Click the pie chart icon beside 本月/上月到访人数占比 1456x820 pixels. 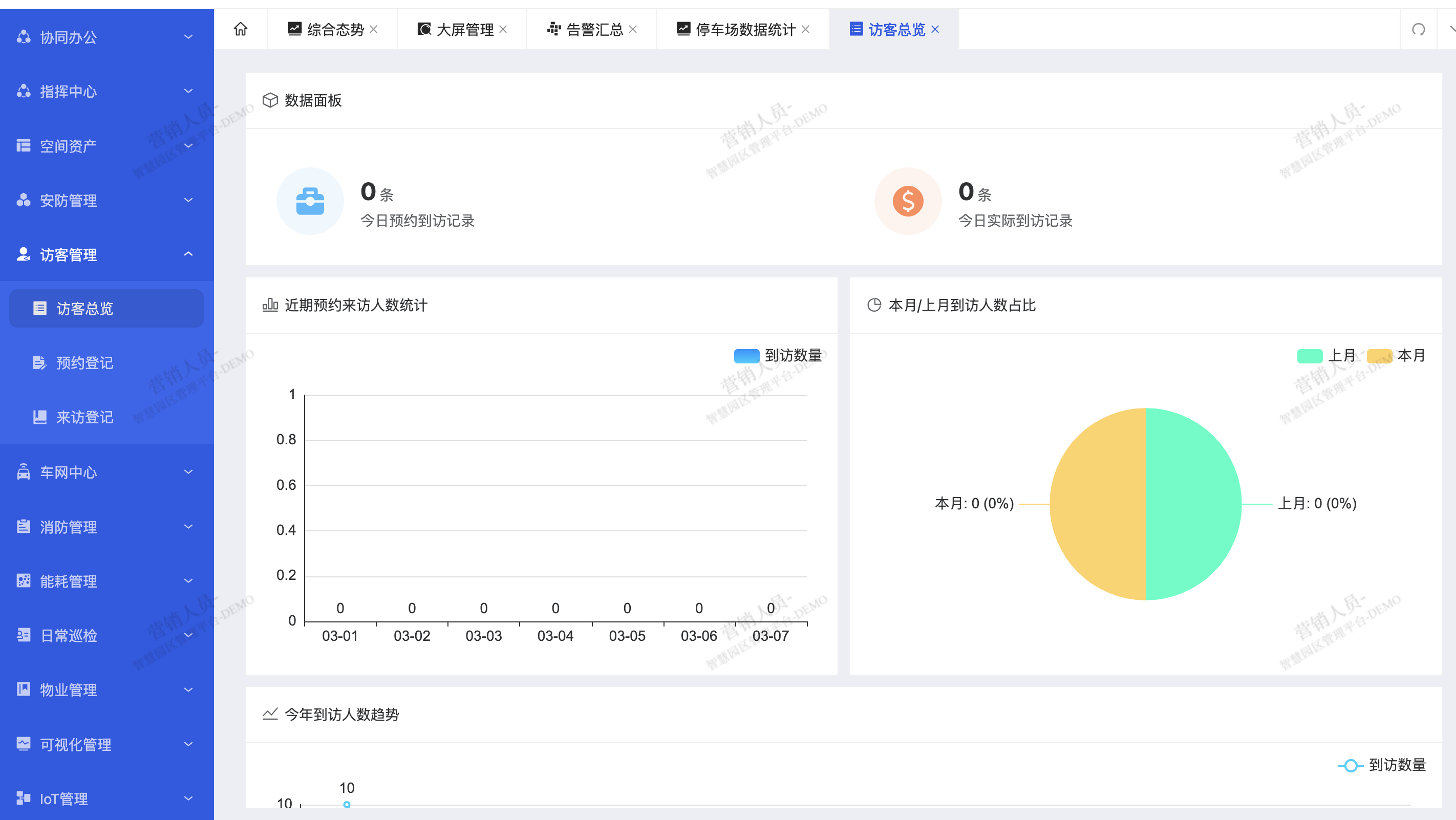874,305
